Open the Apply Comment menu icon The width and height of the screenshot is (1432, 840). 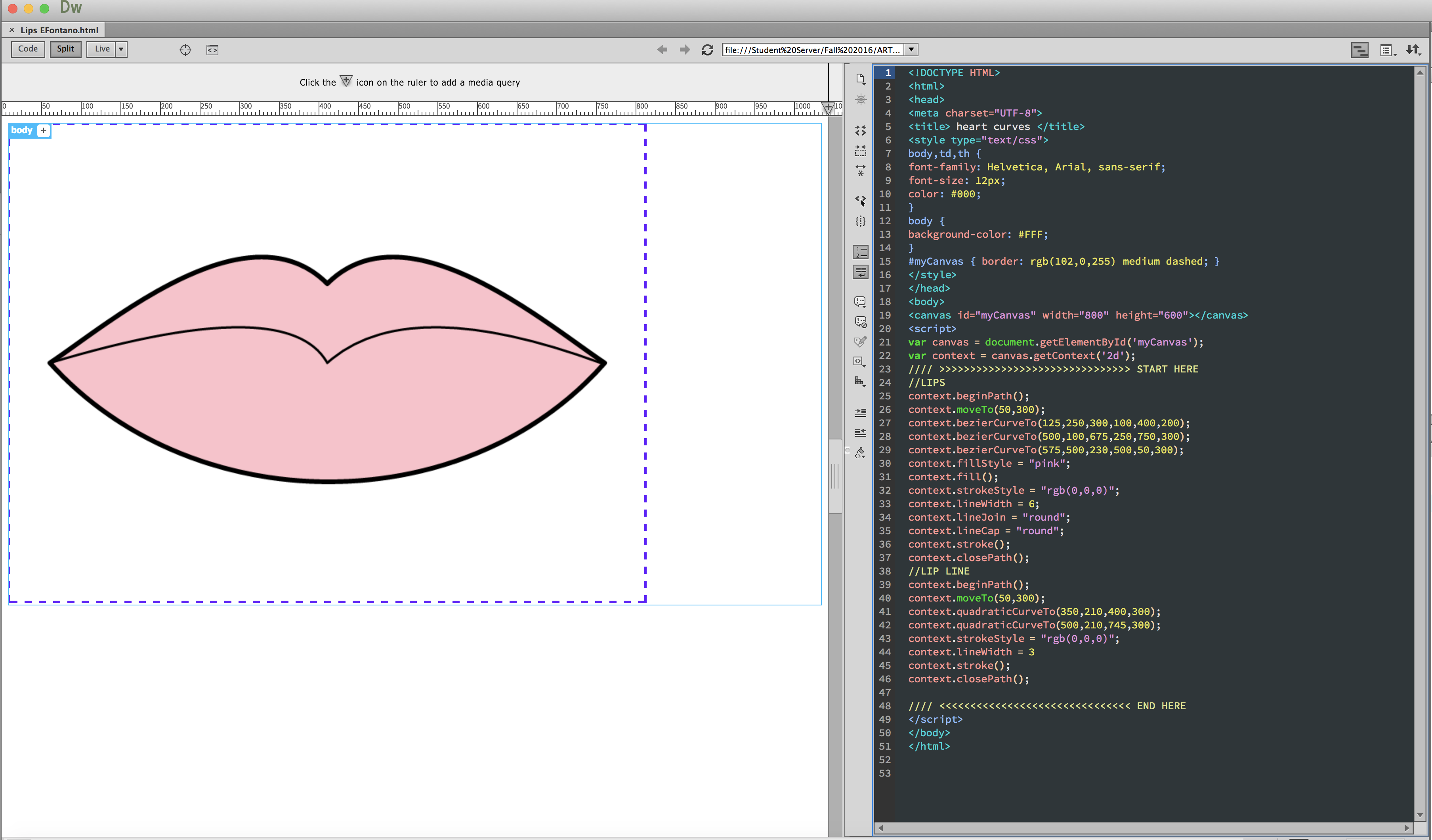click(860, 302)
